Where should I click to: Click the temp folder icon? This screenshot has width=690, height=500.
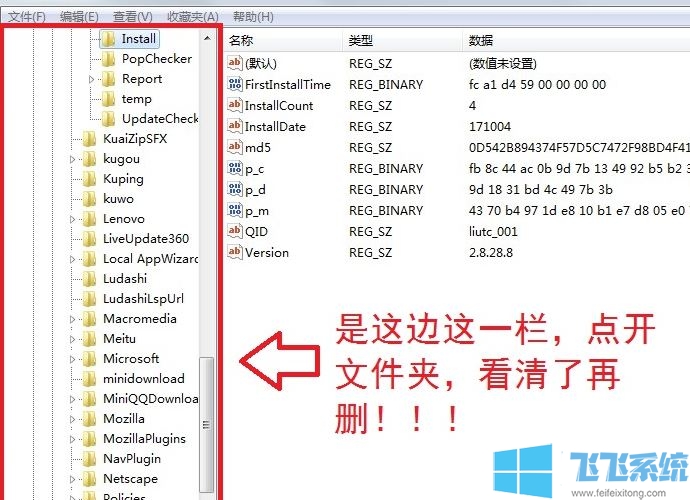click(109, 99)
